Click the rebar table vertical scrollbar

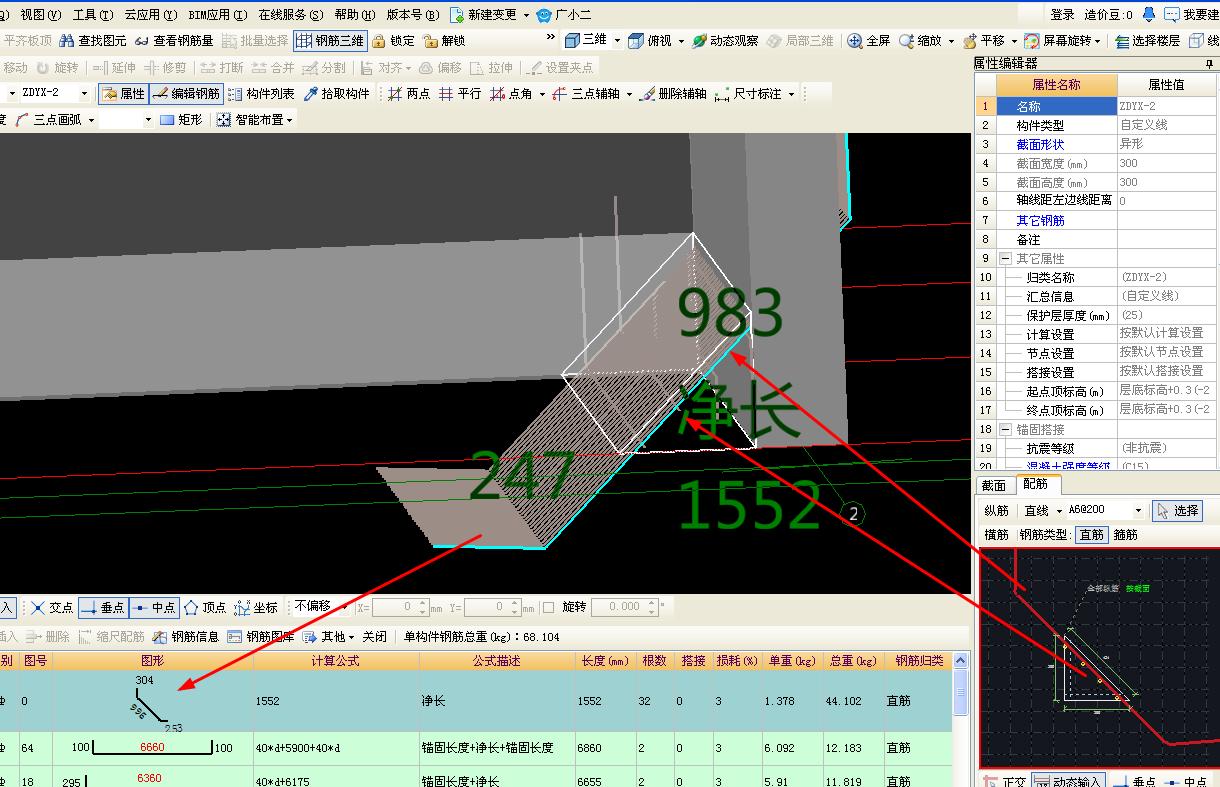point(961,690)
